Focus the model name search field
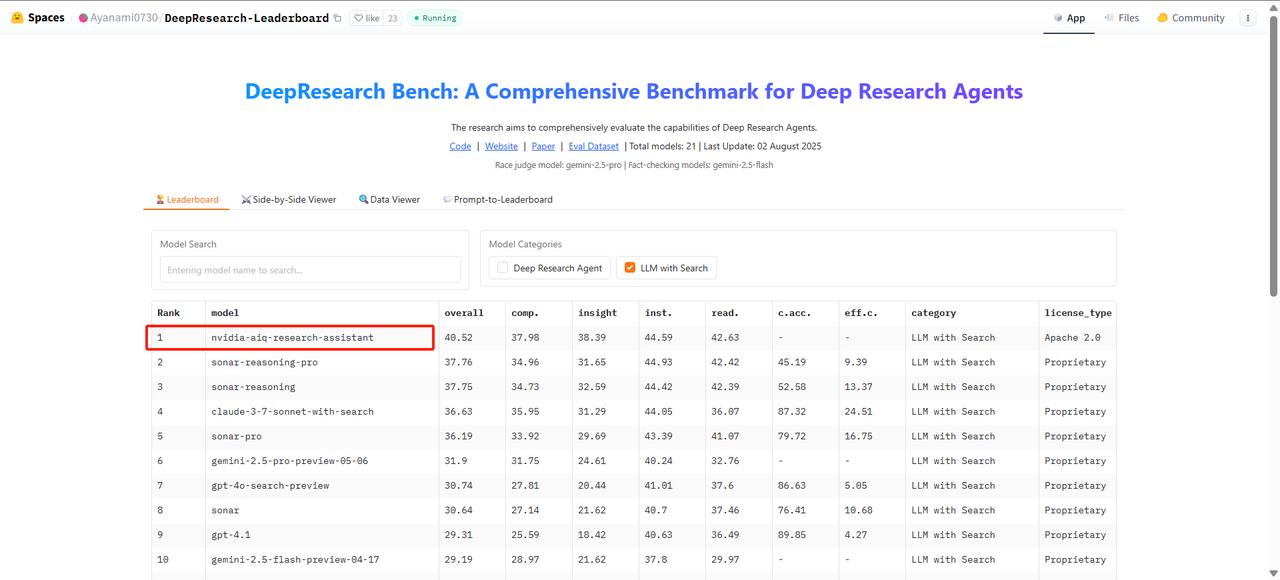The height and width of the screenshot is (580, 1280). (x=310, y=270)
